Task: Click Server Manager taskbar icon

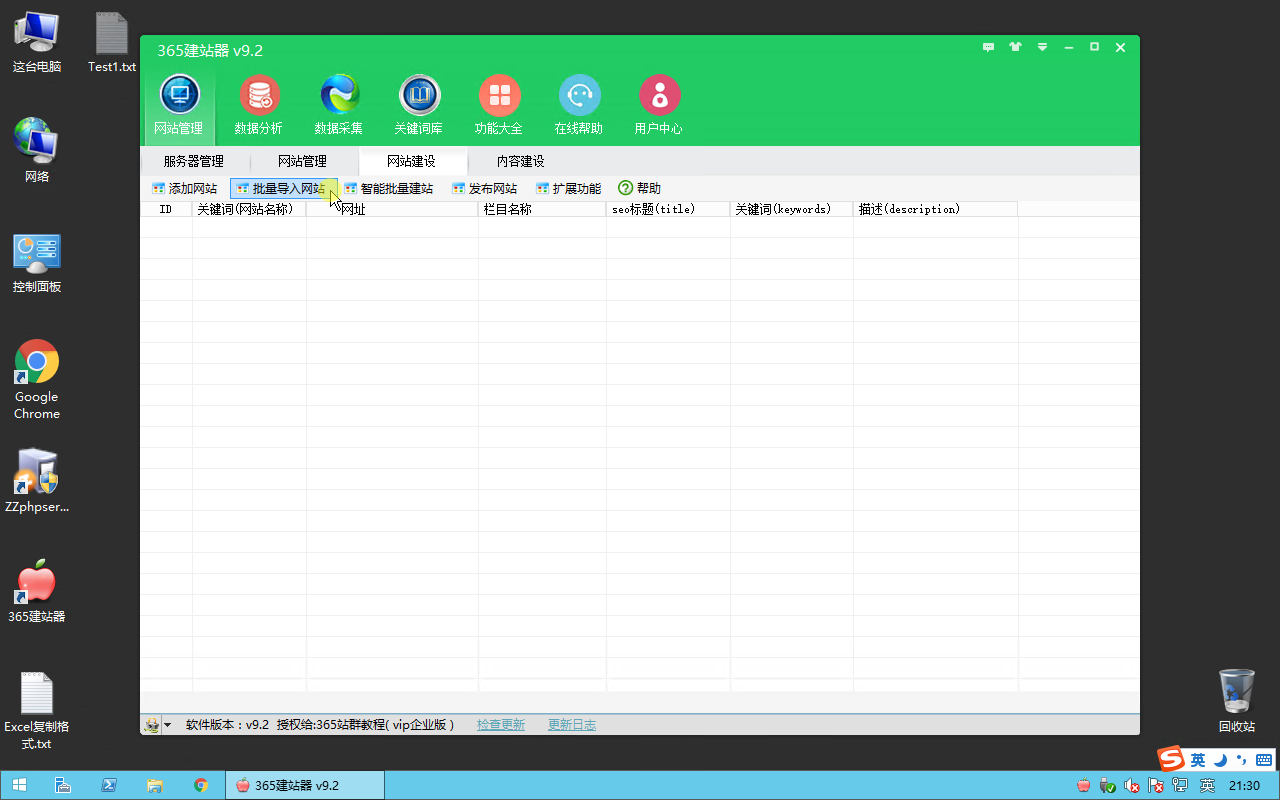Action: coord(62,785)
